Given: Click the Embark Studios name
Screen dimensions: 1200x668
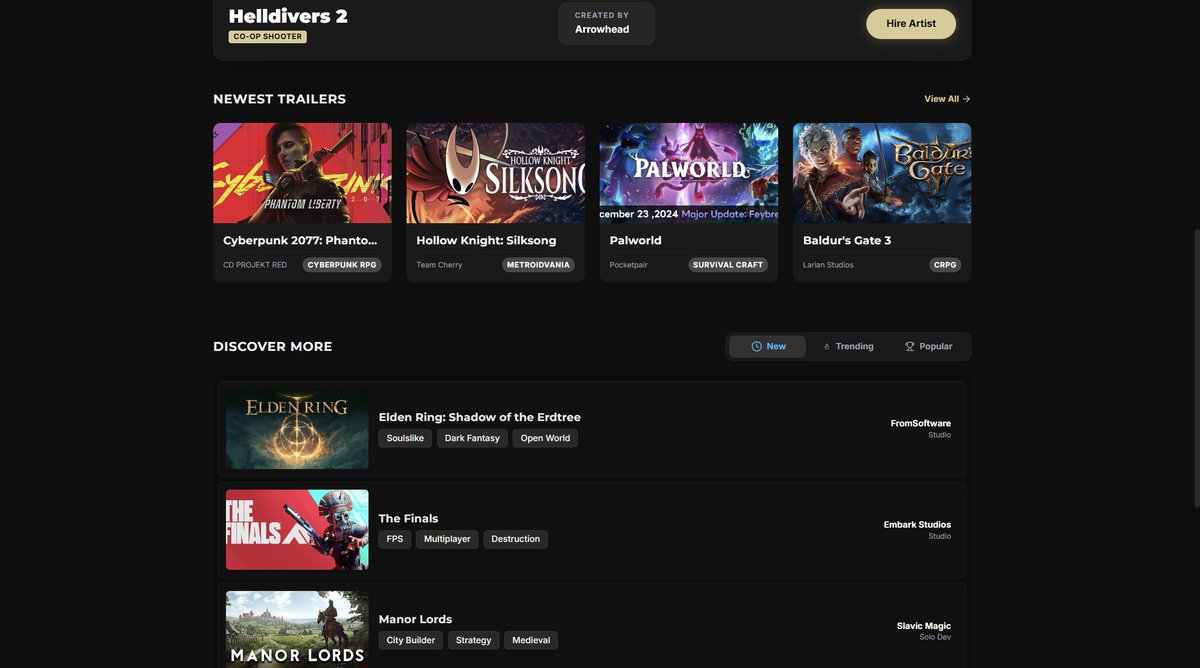Looking at the screenshot, I should pos(917,524).
